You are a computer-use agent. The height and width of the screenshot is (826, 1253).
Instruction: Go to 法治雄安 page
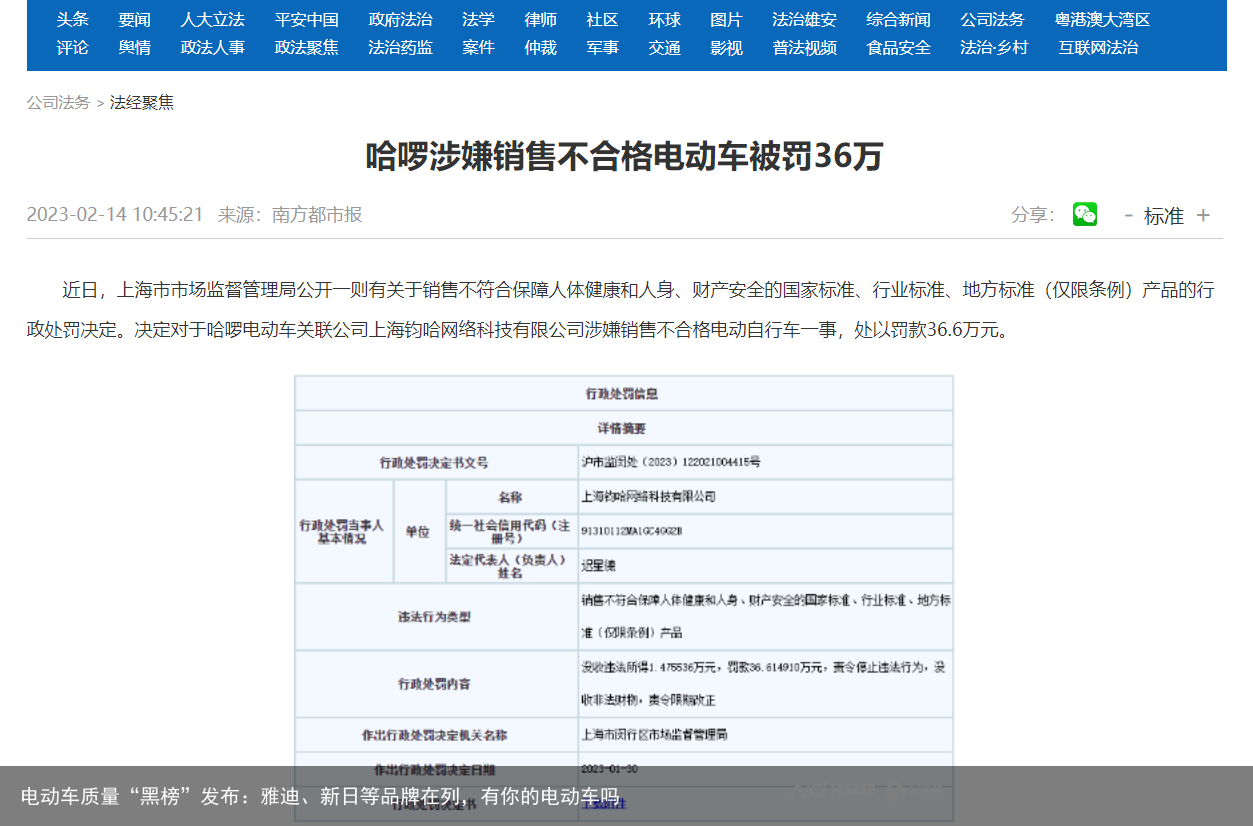pyautogui.click(x=804, y=19)
